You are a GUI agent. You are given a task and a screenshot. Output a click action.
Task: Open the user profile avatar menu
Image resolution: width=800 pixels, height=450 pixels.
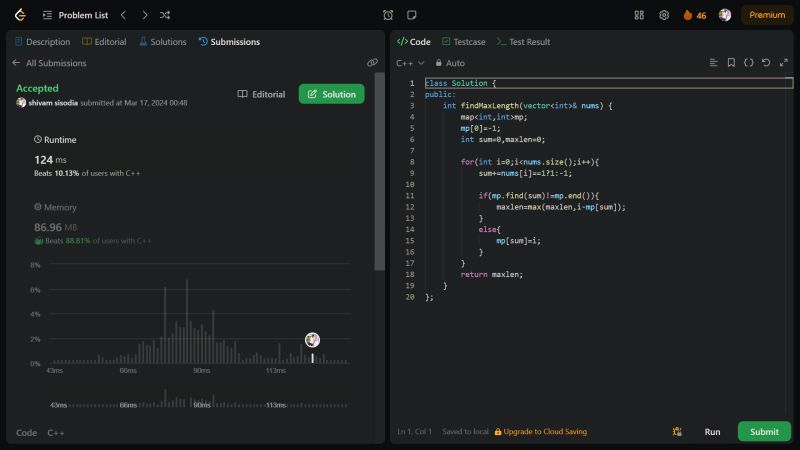(x=725, y=15)
